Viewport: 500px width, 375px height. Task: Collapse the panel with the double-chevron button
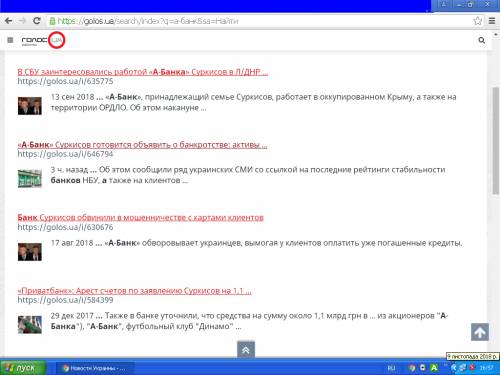click(x=246, y=350)
